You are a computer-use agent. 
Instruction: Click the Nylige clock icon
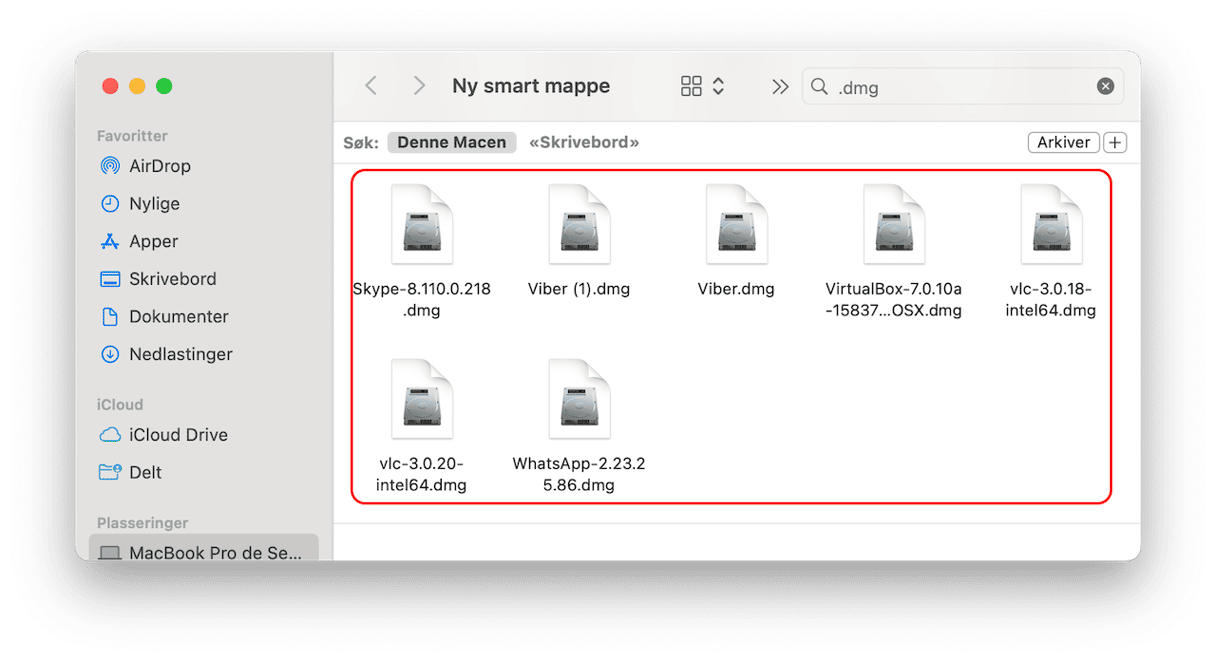coord(110,204)
